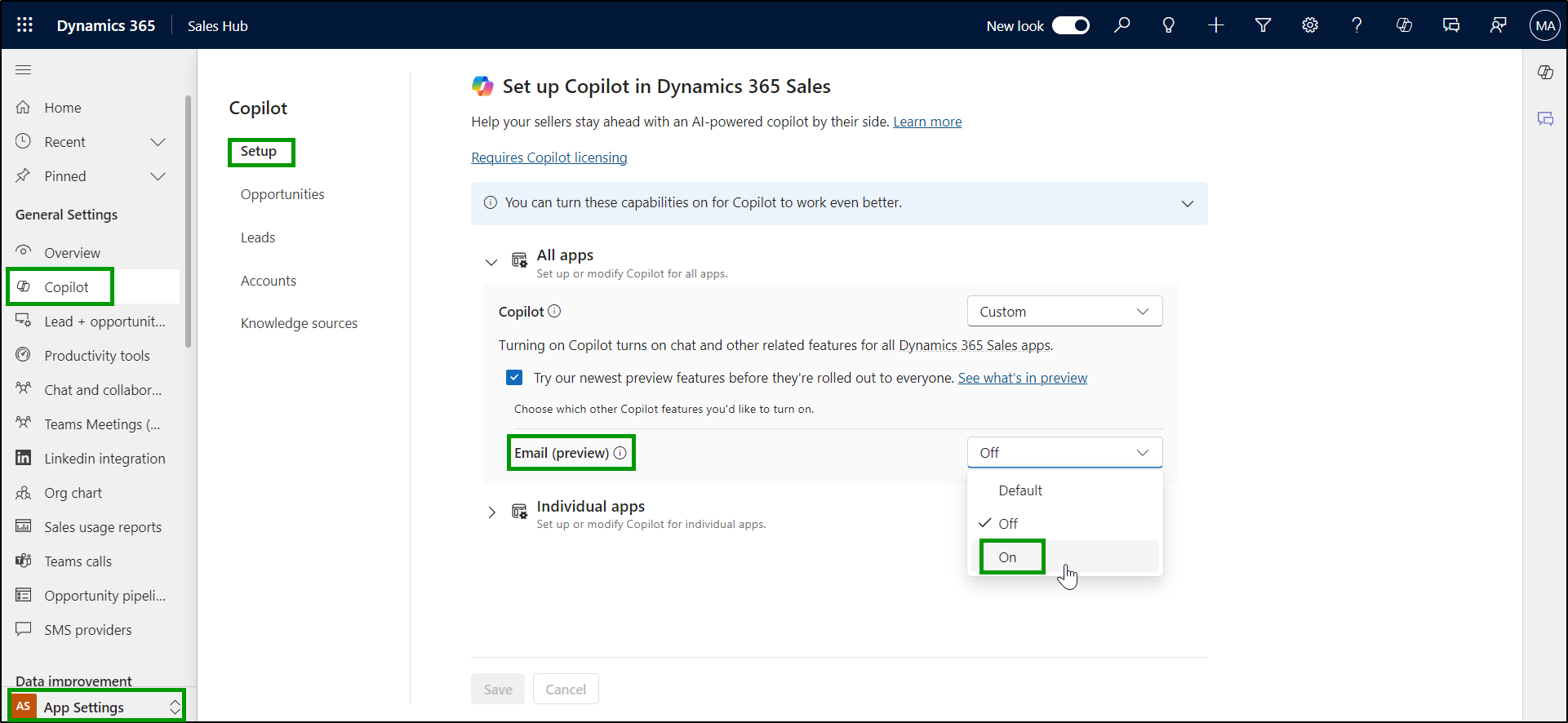
Task: Click the Cancel button
Action: click(566, 689)
